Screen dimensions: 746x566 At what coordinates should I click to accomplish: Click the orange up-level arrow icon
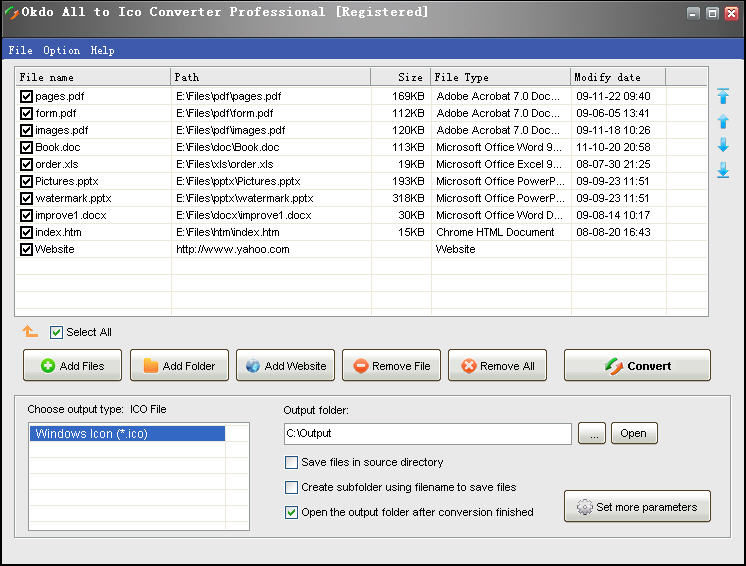point(30,332)
